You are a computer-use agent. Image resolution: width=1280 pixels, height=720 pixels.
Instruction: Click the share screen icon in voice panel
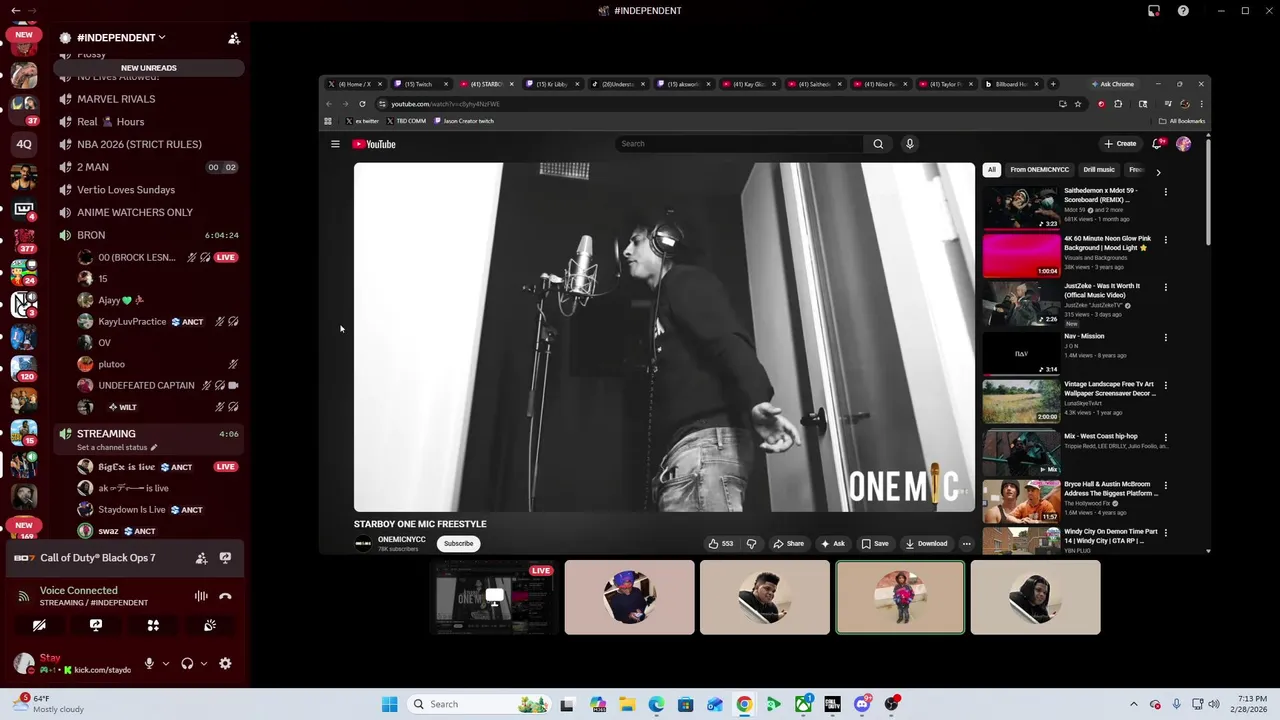click(x=96, y=625)
